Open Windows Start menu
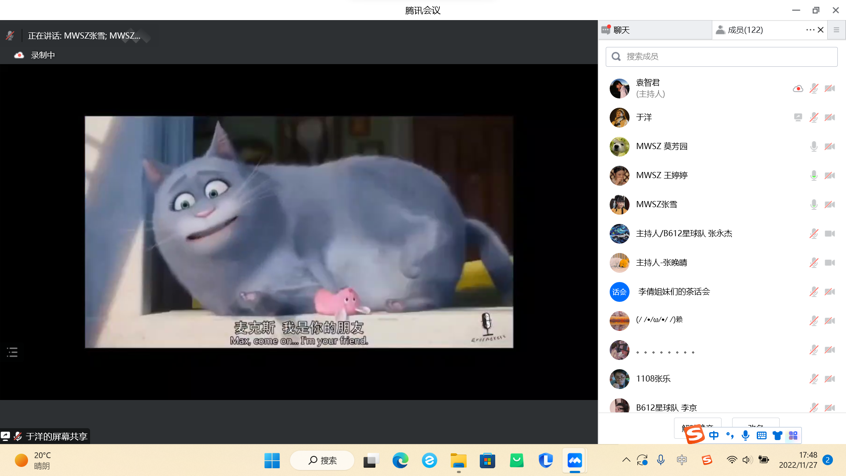846x476 pixels. coord(272,460)
